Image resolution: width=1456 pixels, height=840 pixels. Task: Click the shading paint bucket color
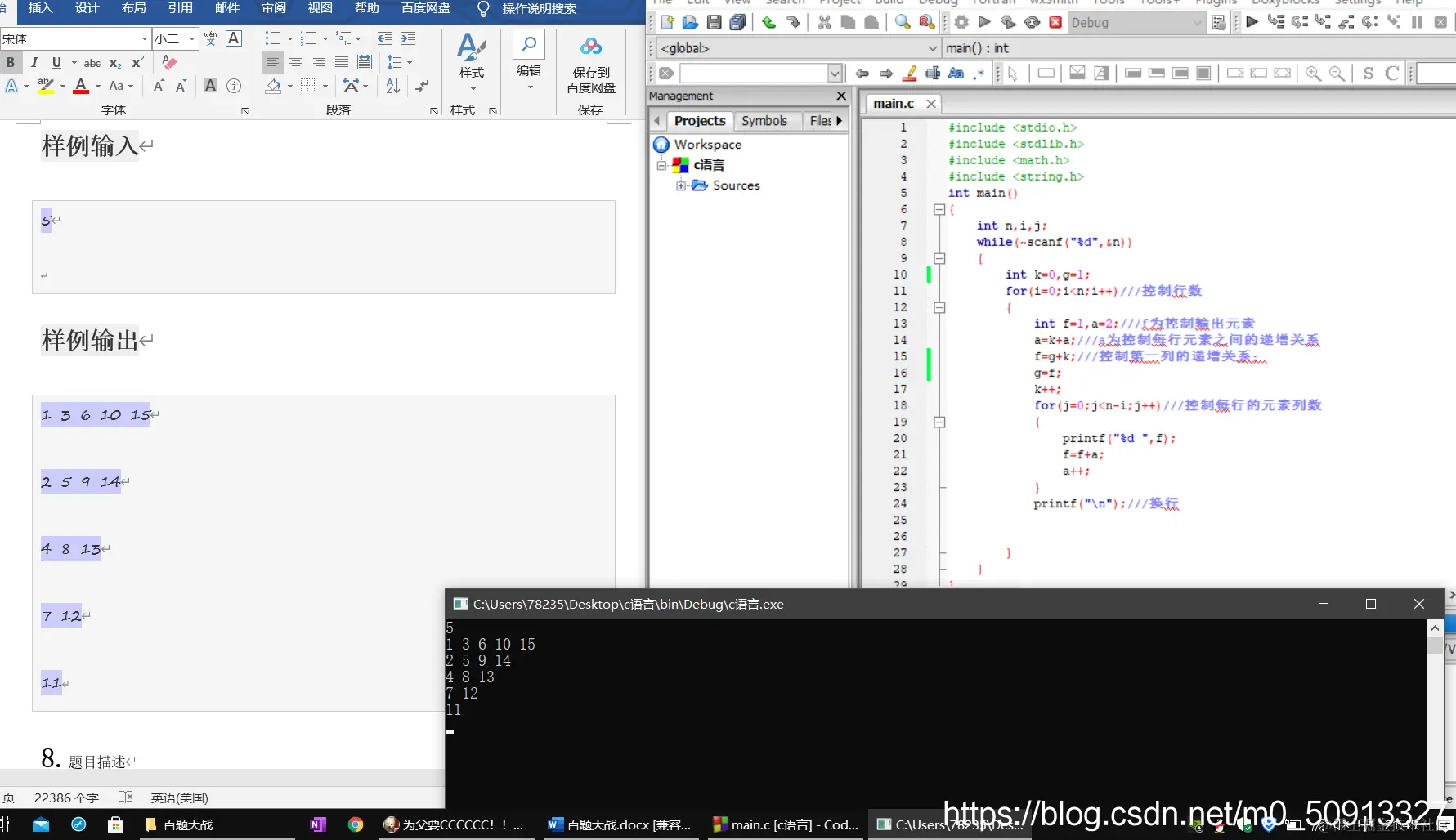pyautogui.click(x=274, y=86)
